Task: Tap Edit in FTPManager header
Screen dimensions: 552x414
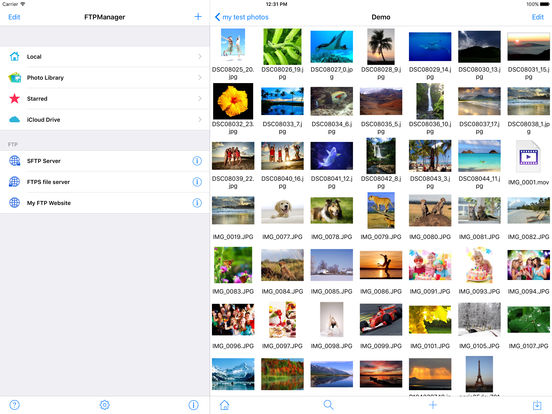Action: click(x=14, y=17)
